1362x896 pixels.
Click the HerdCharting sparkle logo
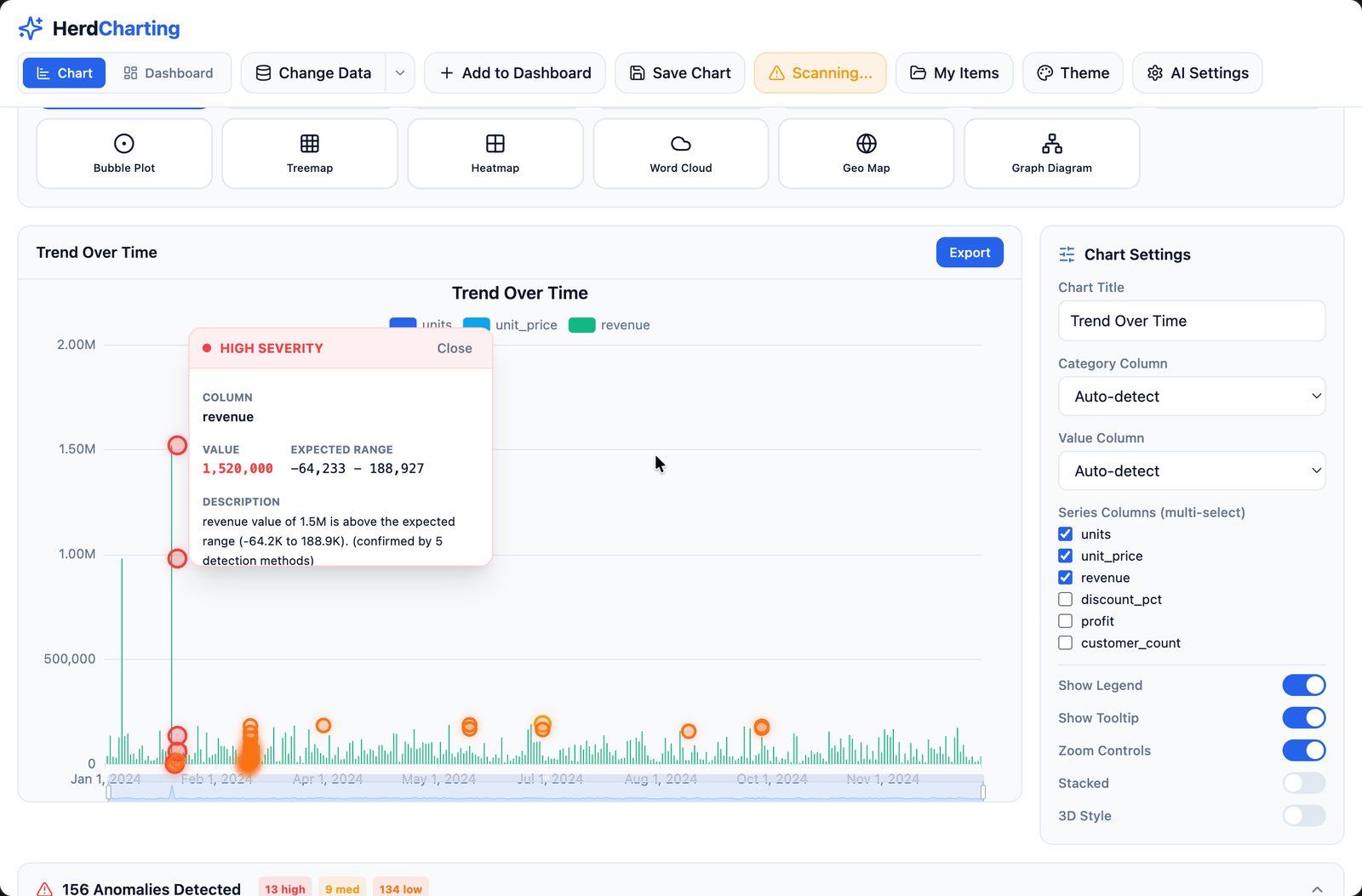(x=31, y=28)
